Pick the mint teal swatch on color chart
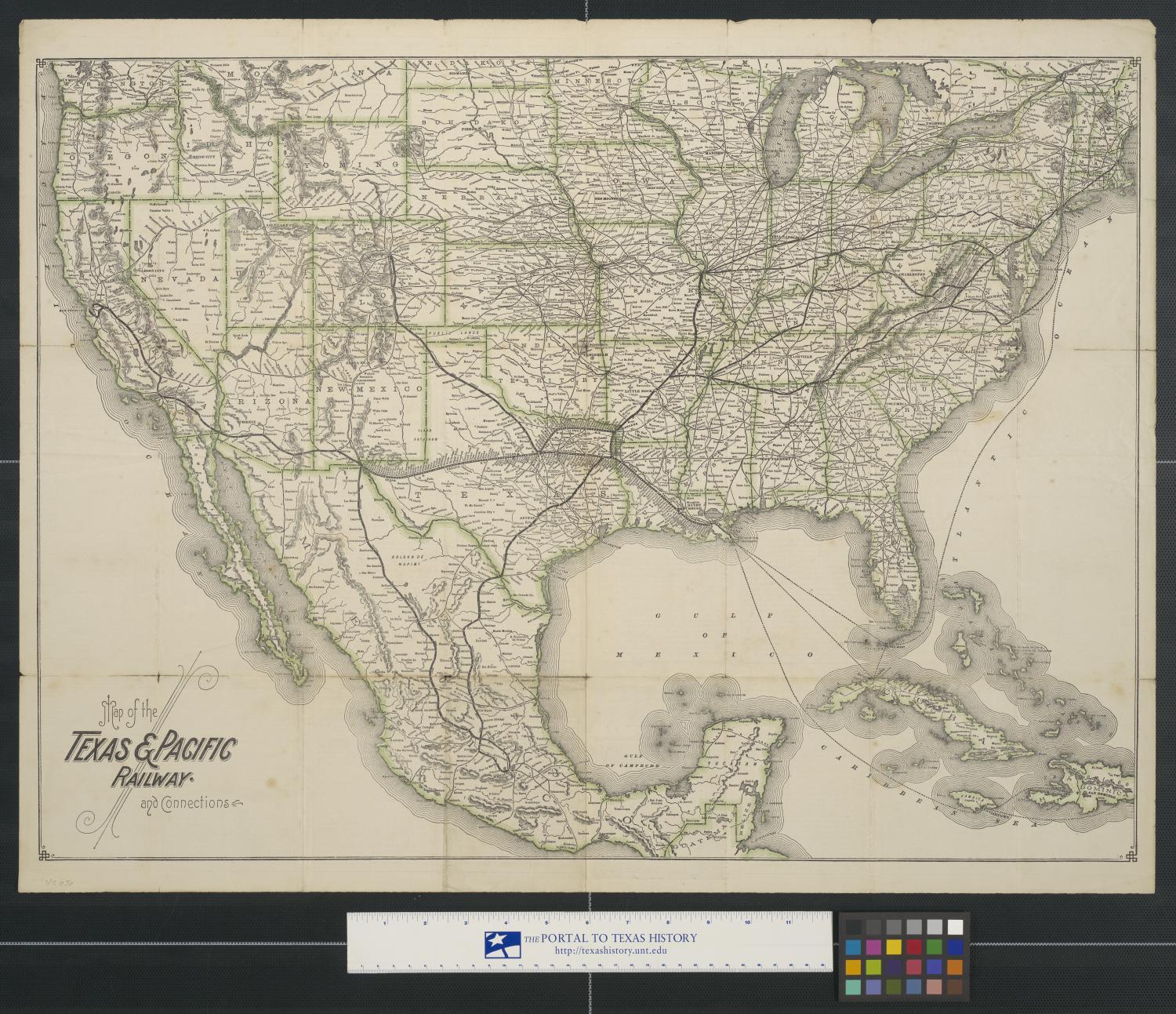 tap(853, 987)
